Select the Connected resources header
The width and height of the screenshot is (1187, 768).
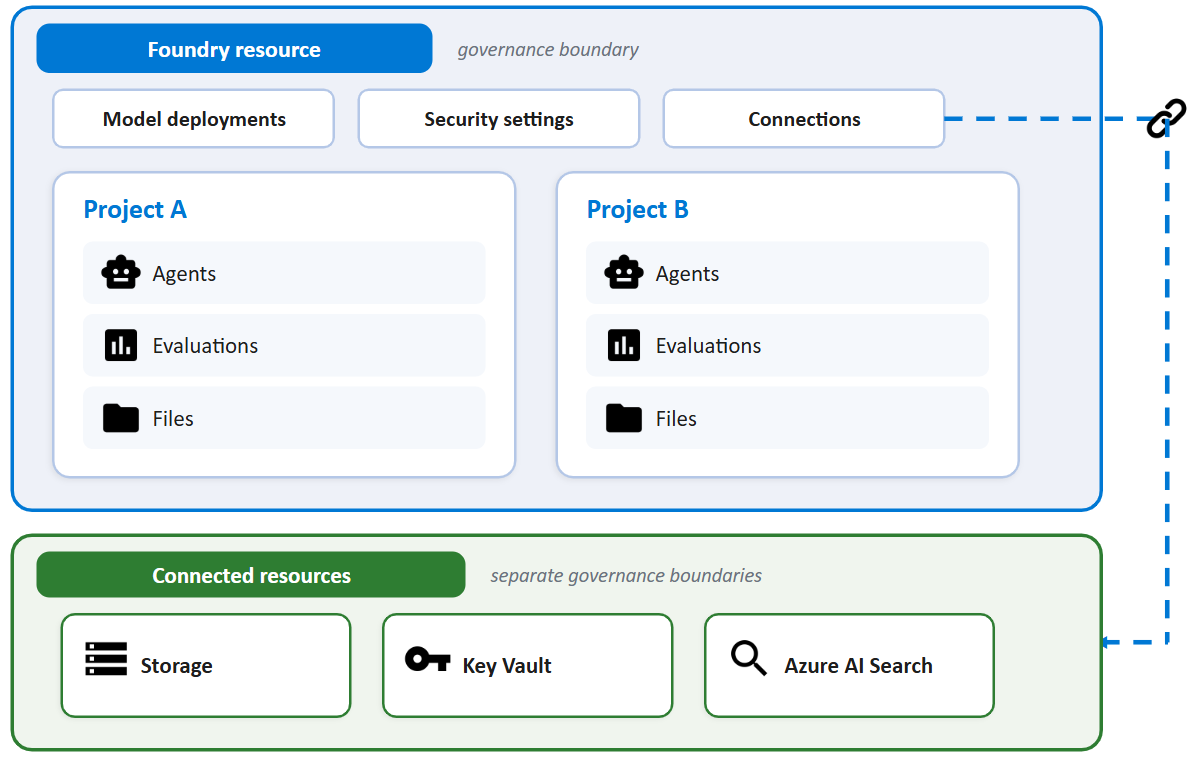251,575
